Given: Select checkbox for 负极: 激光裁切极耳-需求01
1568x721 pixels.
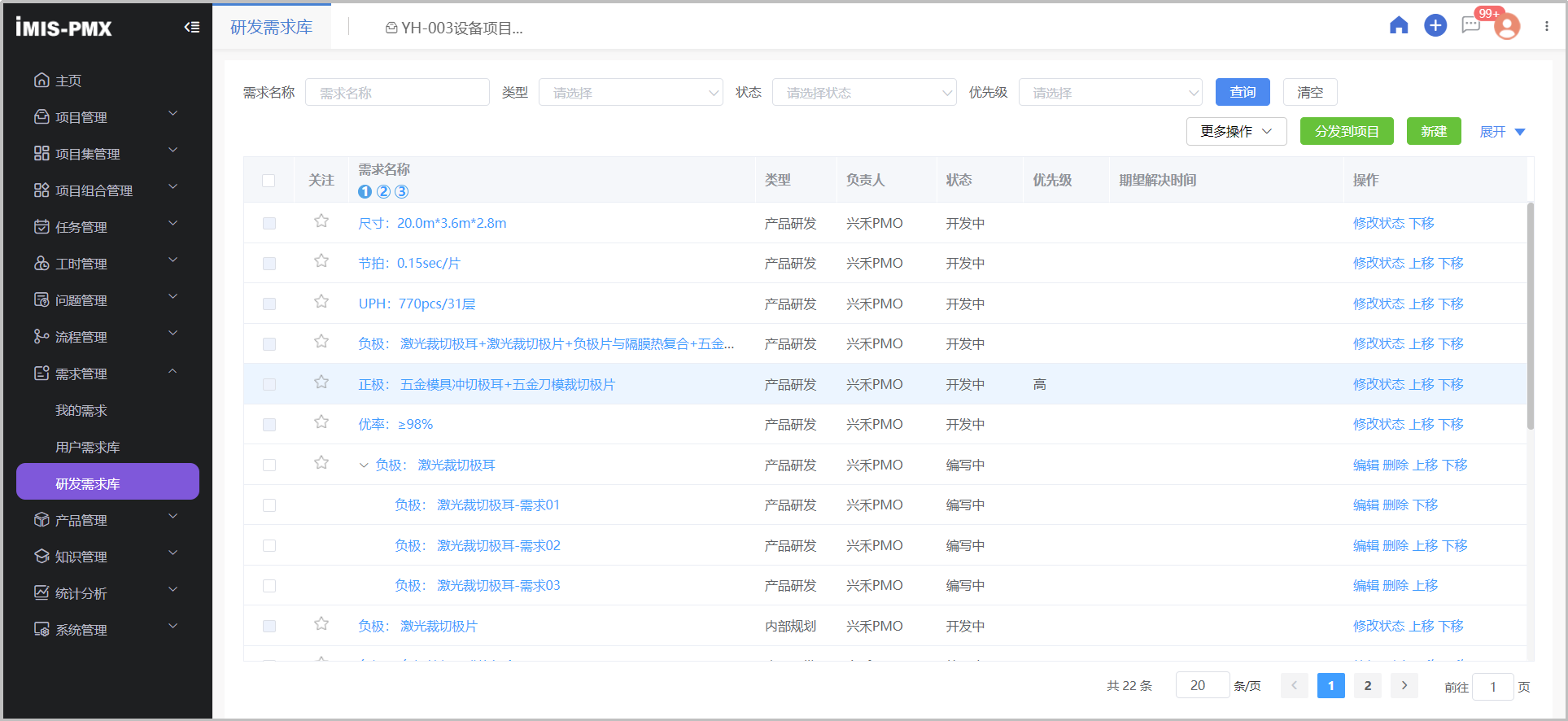Looking at the screenshot, I should [269, 505].
